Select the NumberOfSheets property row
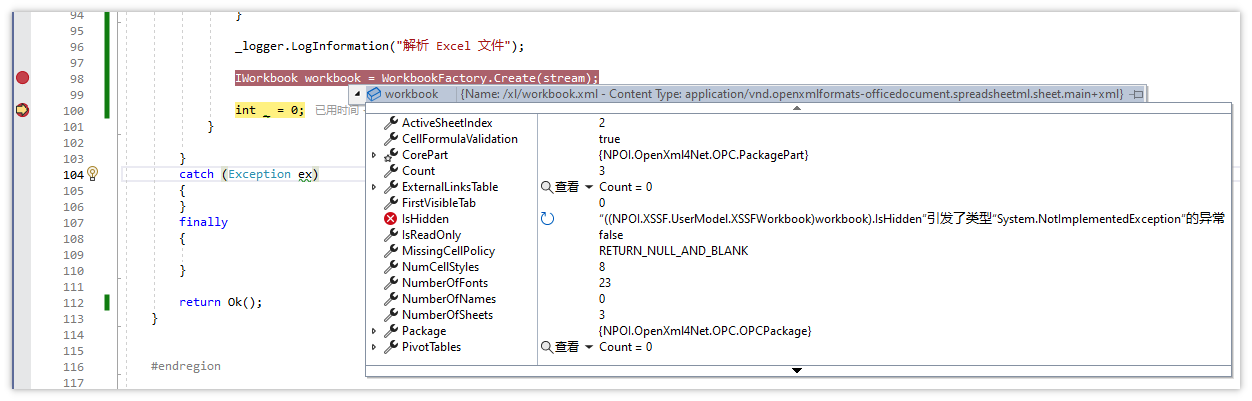The image size is (1252, 401). tap(447, 315)
